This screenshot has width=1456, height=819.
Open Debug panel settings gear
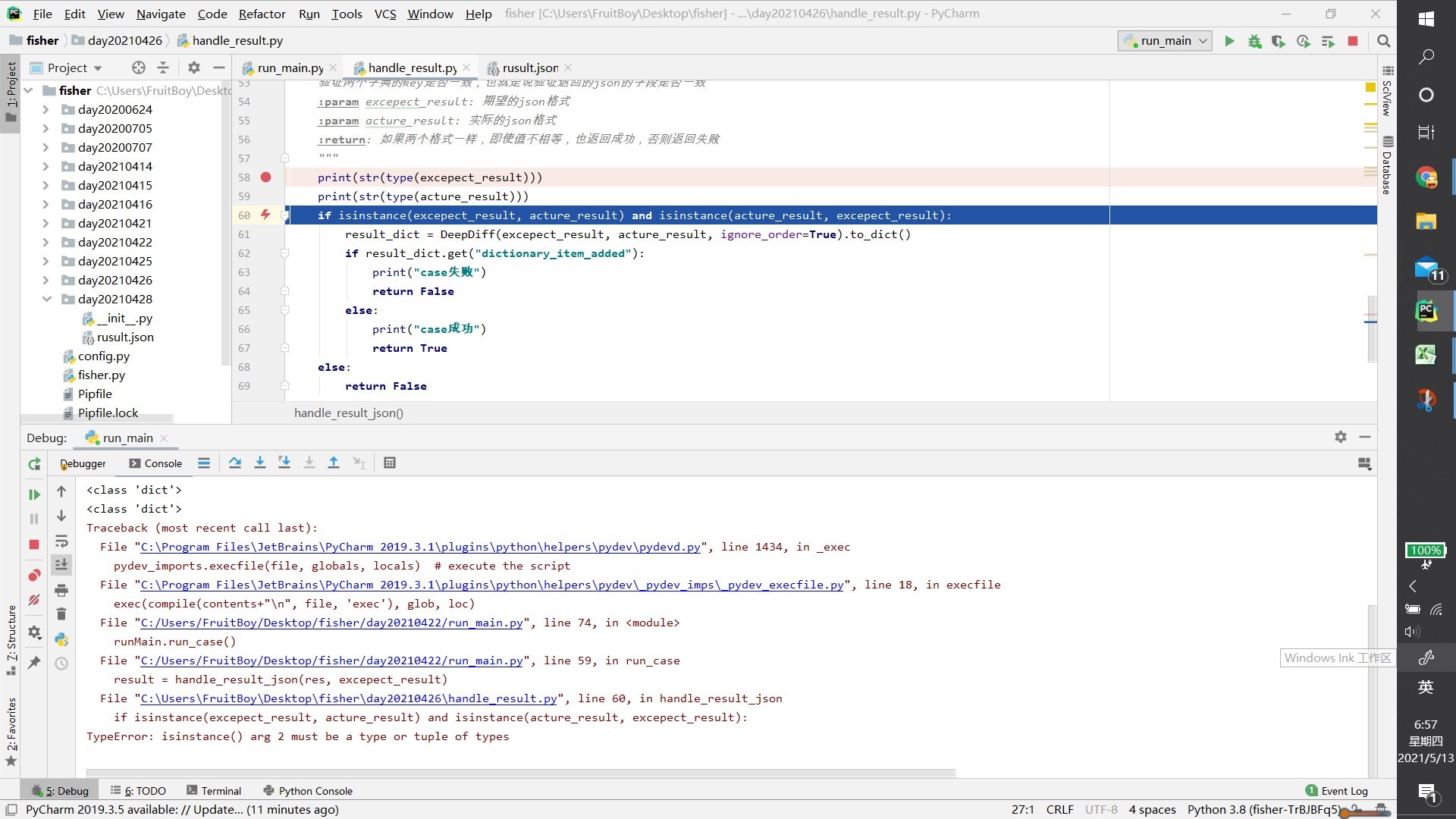[1341, 437]
